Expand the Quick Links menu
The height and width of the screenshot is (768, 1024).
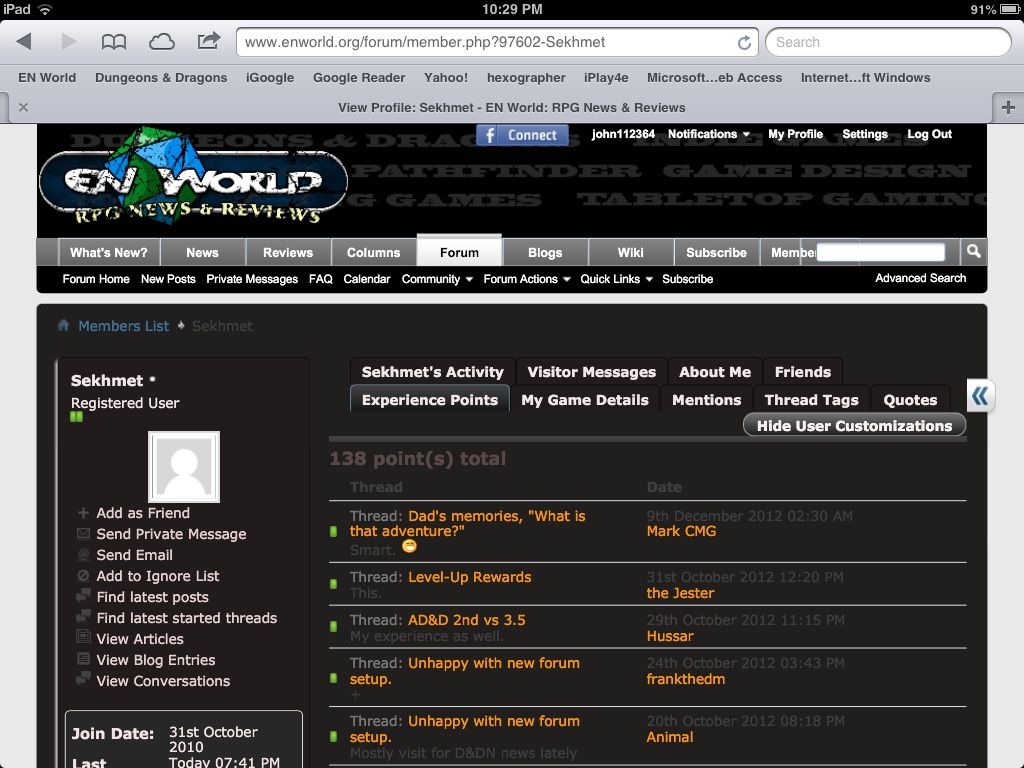(616, 279)
